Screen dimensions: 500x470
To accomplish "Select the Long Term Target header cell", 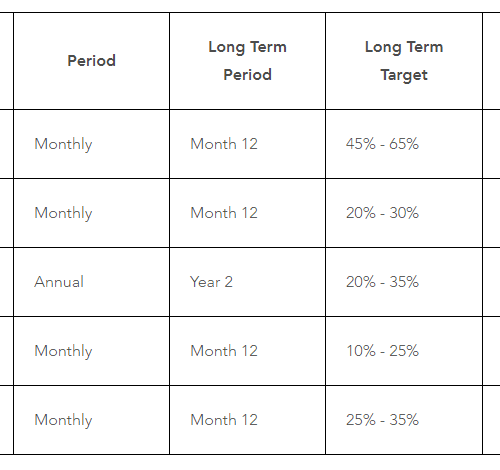I will click(404, 61).
